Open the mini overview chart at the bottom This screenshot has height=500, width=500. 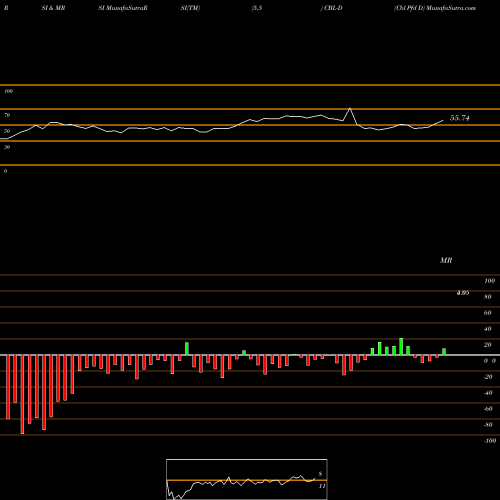[x=247, y=479]
